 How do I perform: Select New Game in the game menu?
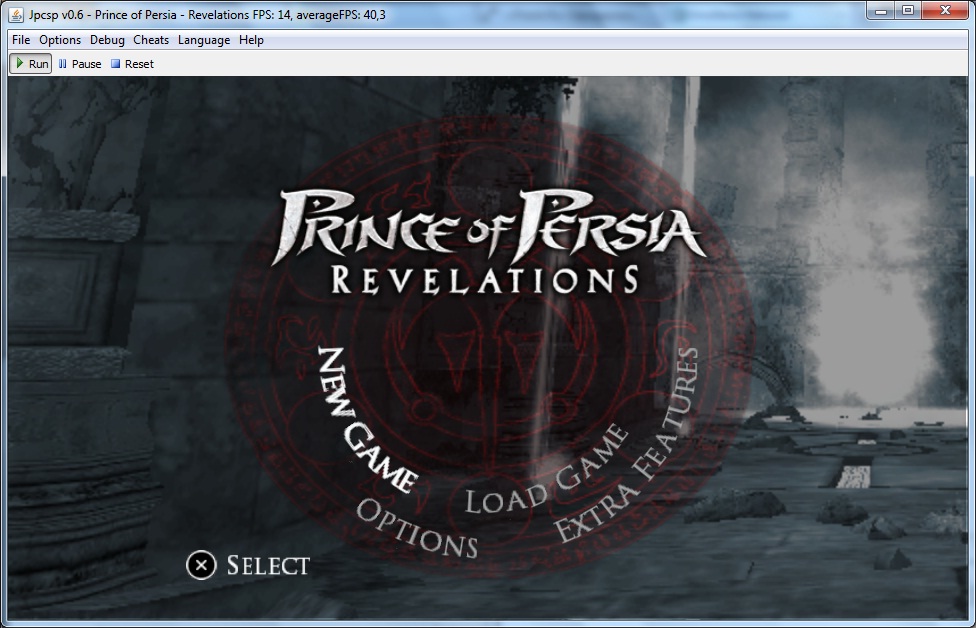tap(367, 420)
